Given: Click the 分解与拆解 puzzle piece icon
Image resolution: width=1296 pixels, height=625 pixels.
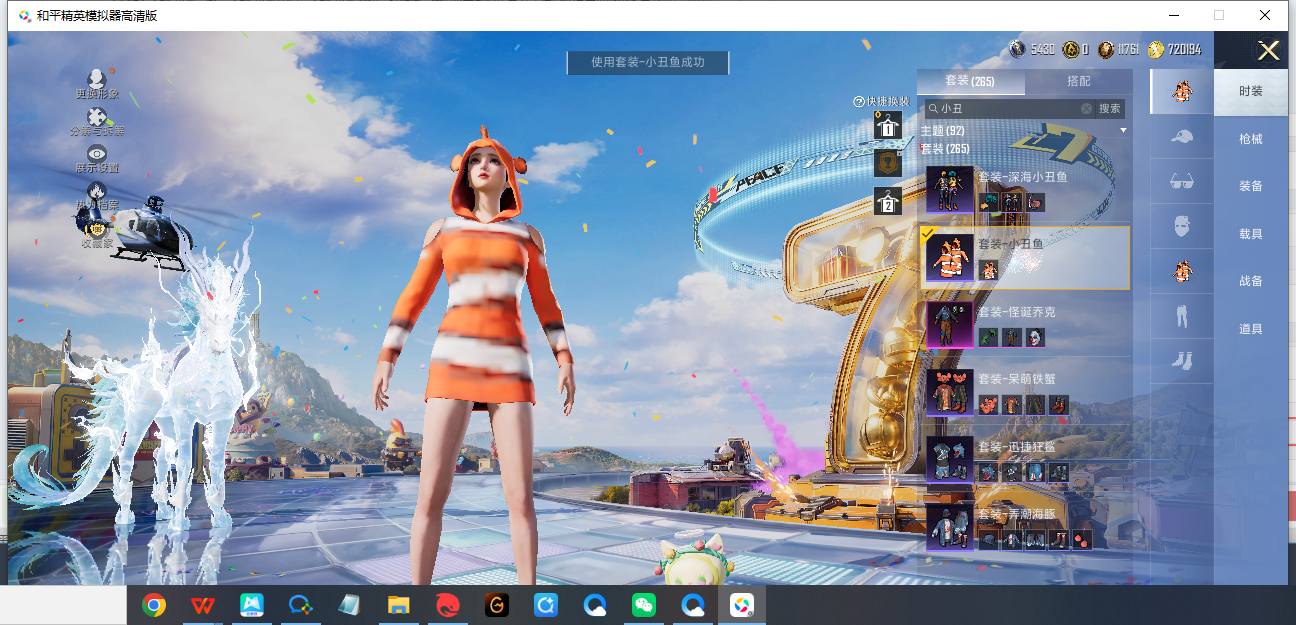Looking at the screenshot, I should click(97, 118).
